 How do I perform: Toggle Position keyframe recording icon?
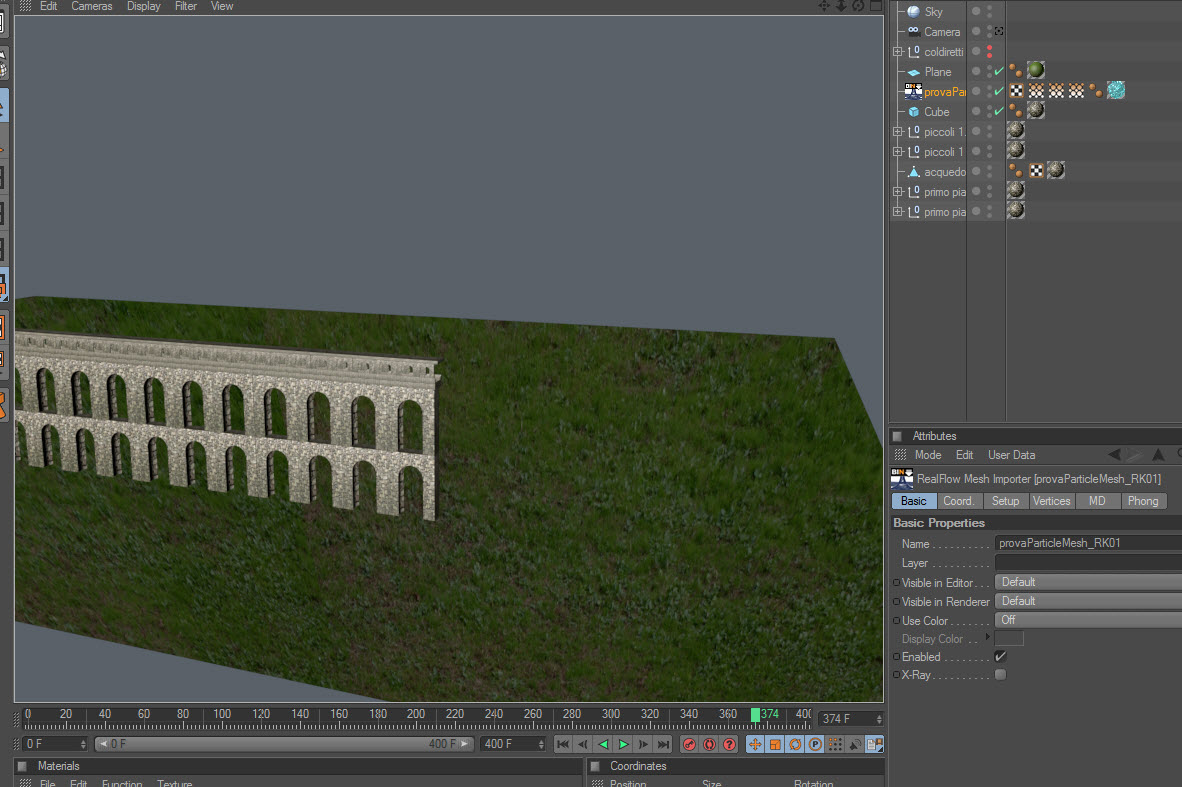click(x=755, y=744)
